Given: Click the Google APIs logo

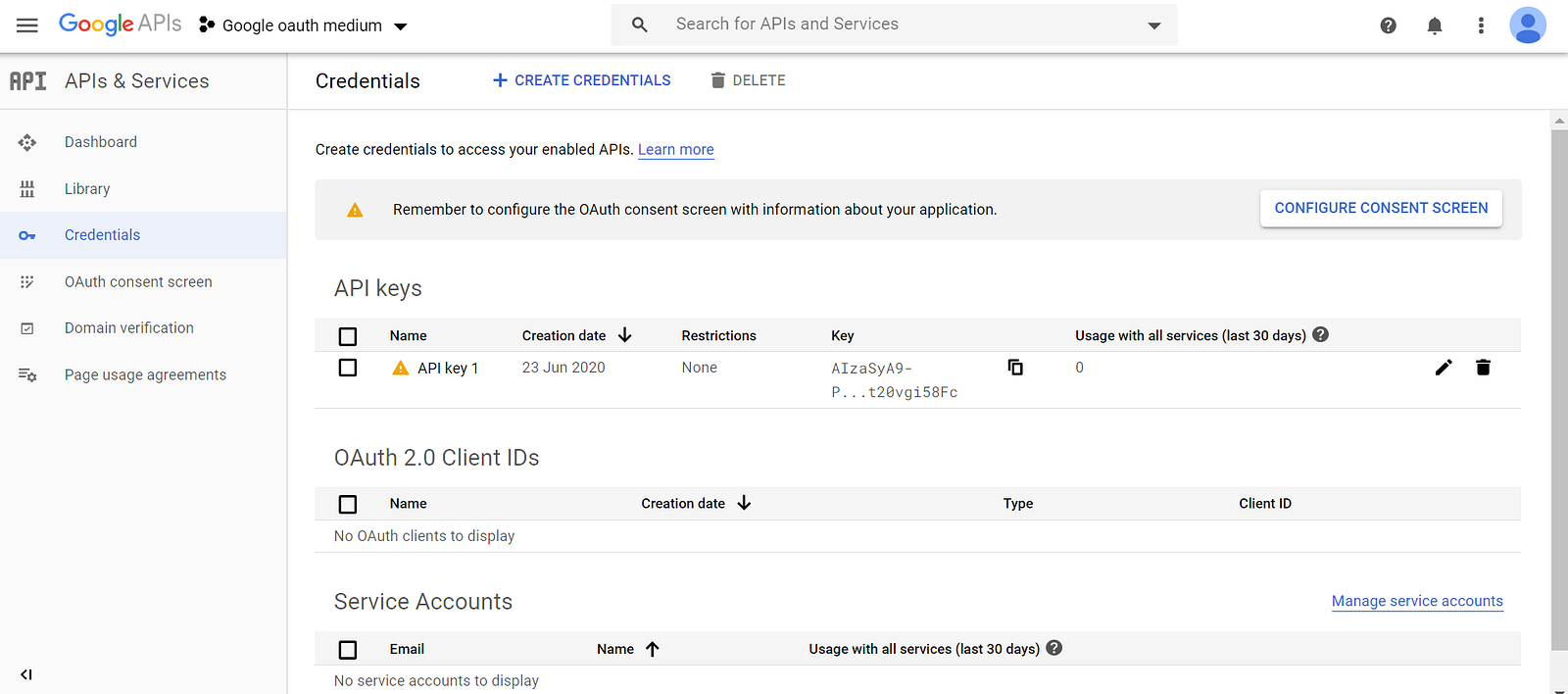Looking at the screenshot, I should pyautogui.click(x=120, y=24).
